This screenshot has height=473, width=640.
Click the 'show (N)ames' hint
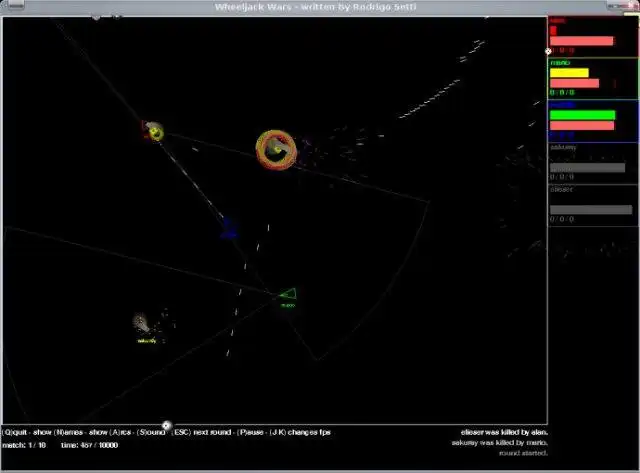tap(58, 432)
